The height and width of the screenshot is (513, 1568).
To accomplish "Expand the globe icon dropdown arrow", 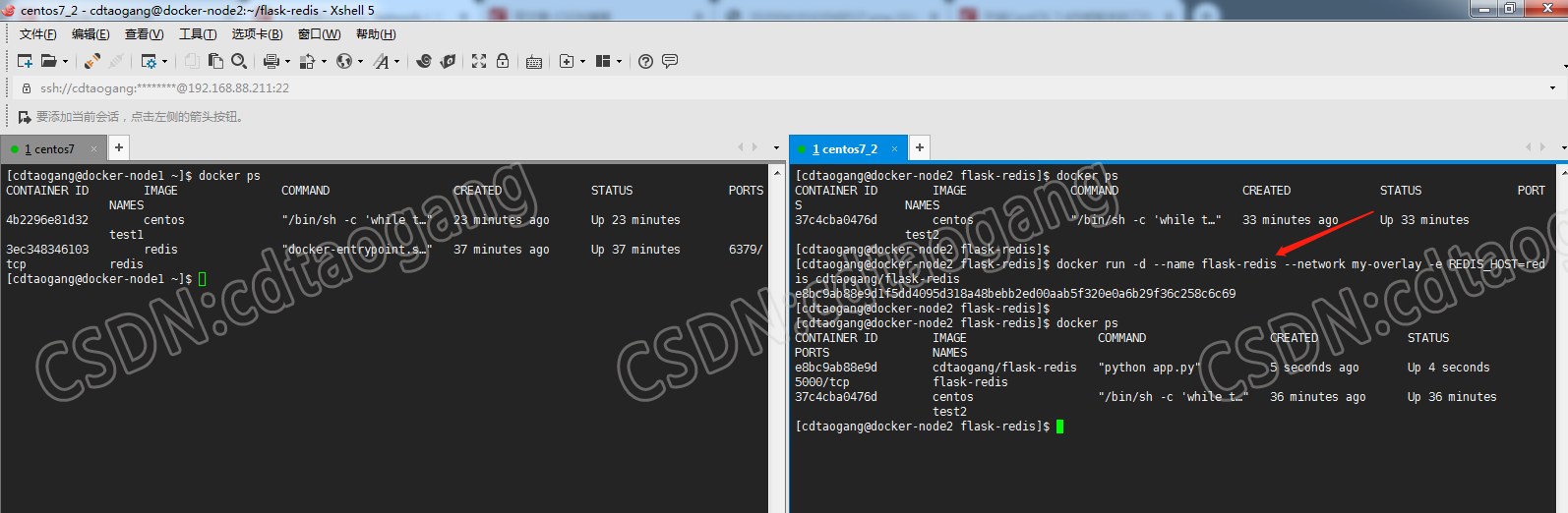I will pos(360,61).
